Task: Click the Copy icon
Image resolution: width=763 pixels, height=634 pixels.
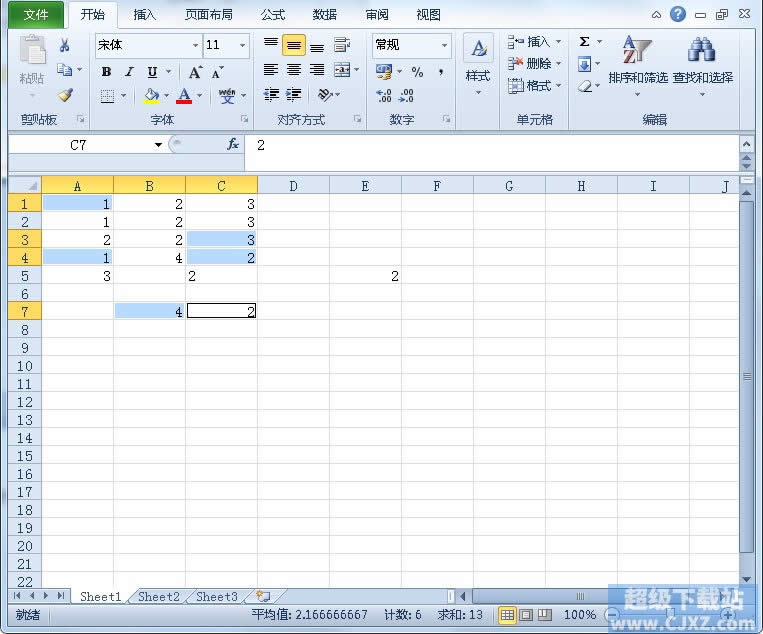Action: pyautogui.click(x=64, y=70)
